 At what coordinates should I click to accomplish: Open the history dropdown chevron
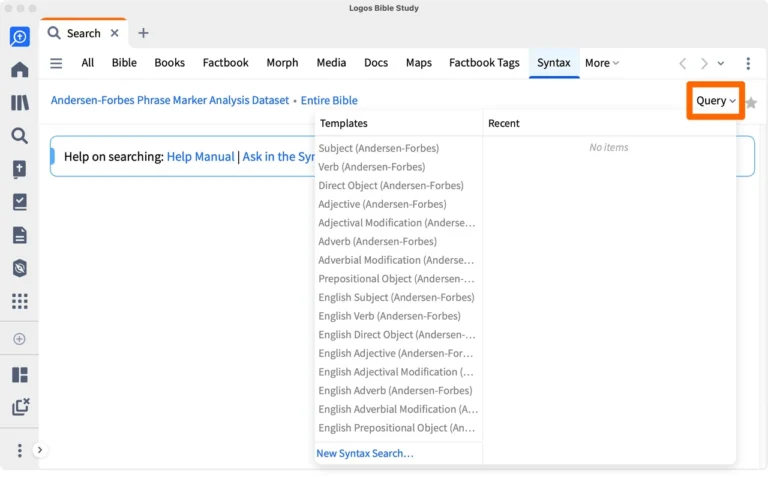tap(720, 63)
